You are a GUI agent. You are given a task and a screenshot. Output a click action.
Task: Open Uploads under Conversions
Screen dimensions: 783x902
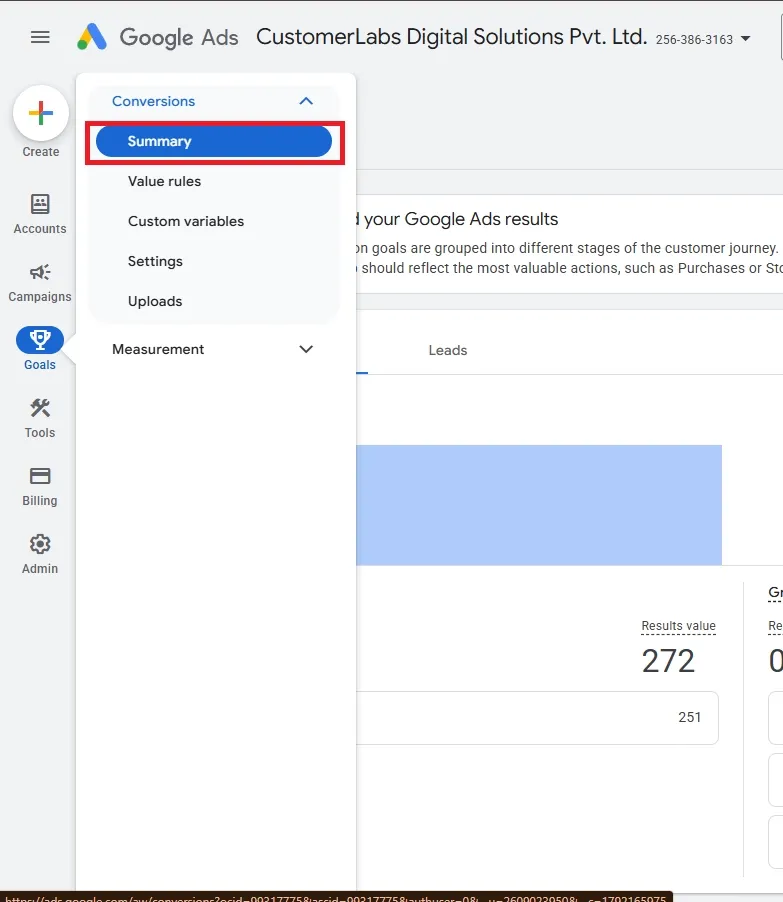(x=155, y=301)
